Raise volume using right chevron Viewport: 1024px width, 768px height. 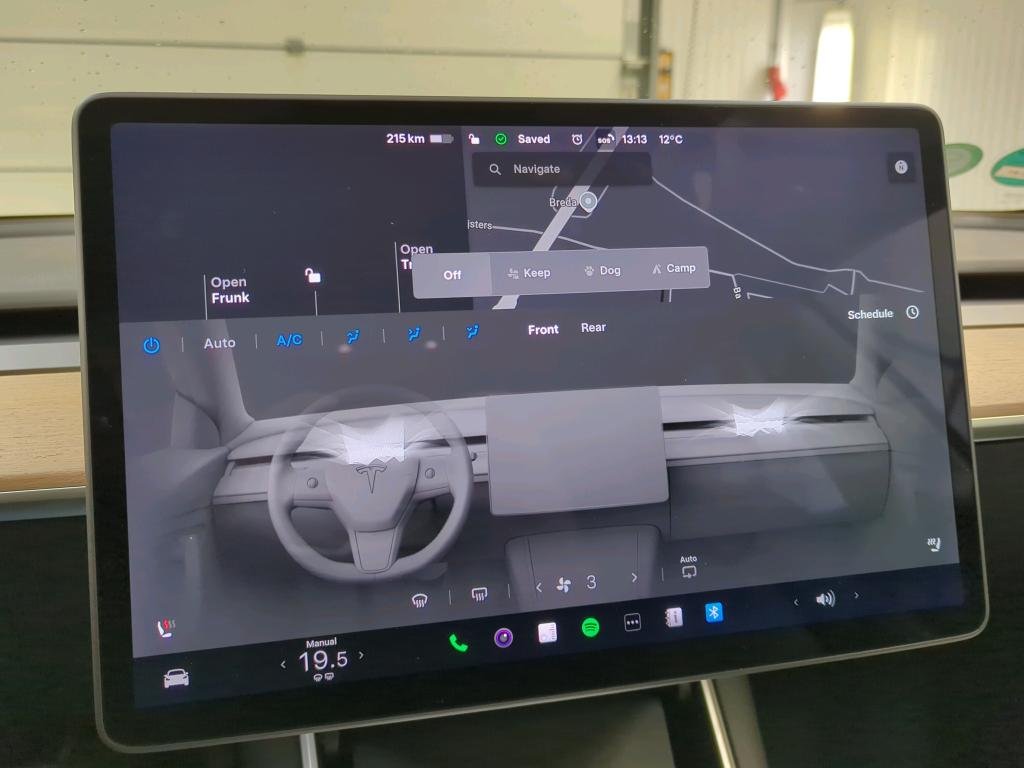(856, 596)
